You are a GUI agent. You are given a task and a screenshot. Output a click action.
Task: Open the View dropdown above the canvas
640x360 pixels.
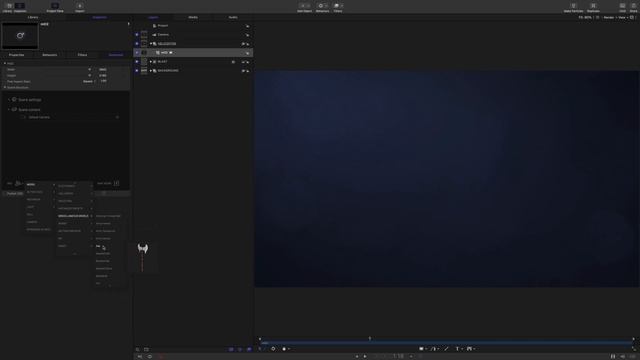pyautogui.click(x=622, y=18)
